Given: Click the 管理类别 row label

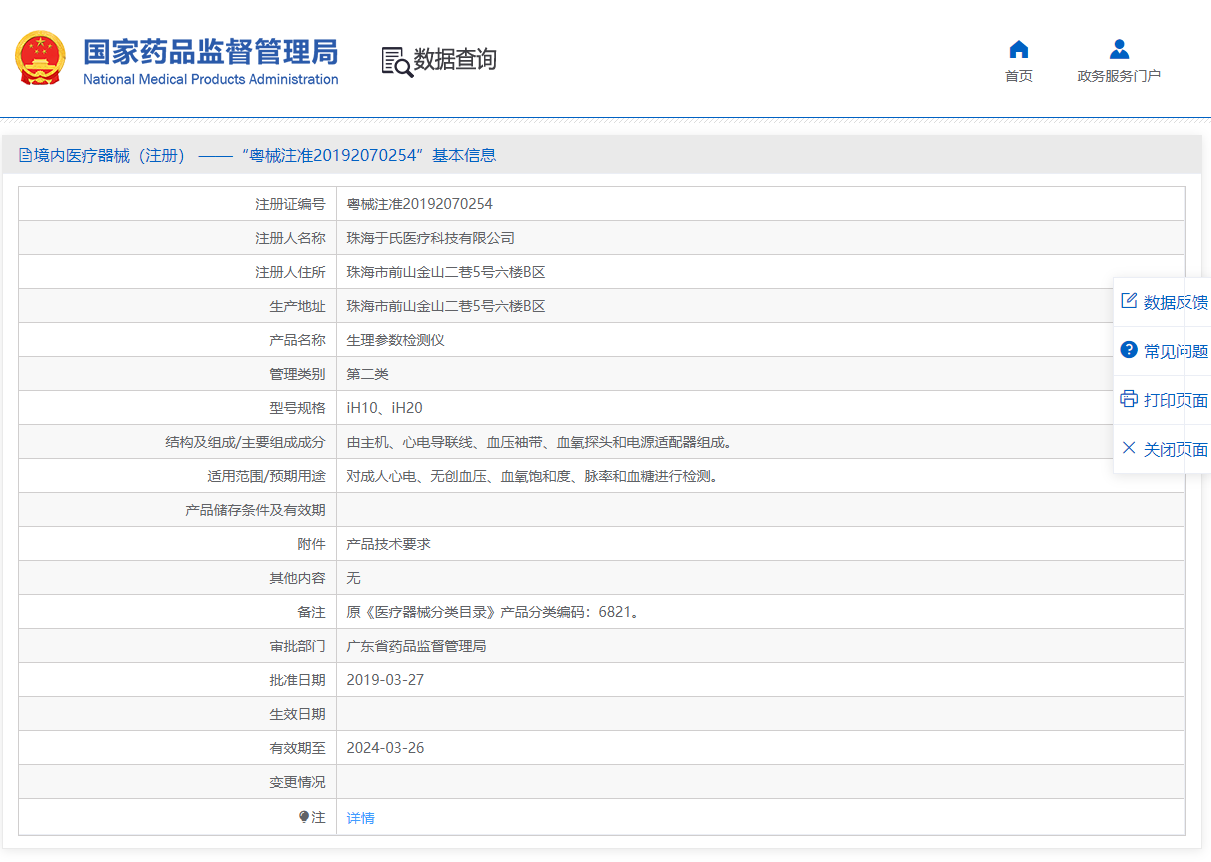Looking at the screenshot, I should (298, 374).
